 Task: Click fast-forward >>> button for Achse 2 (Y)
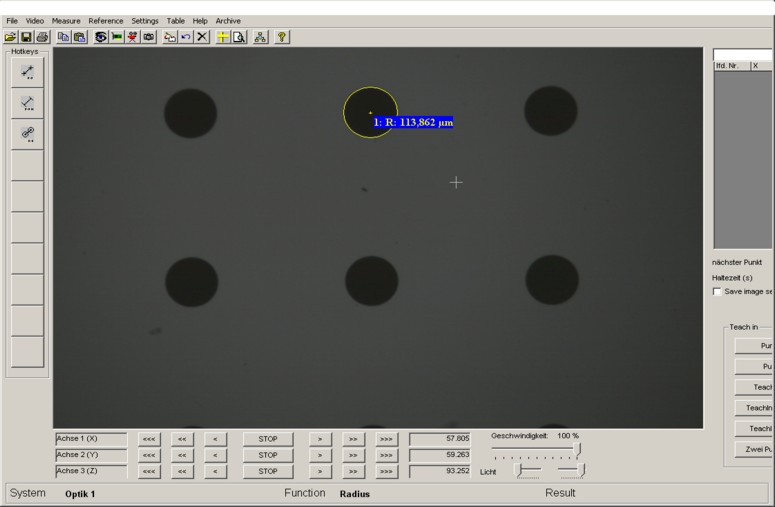point(386,455)
